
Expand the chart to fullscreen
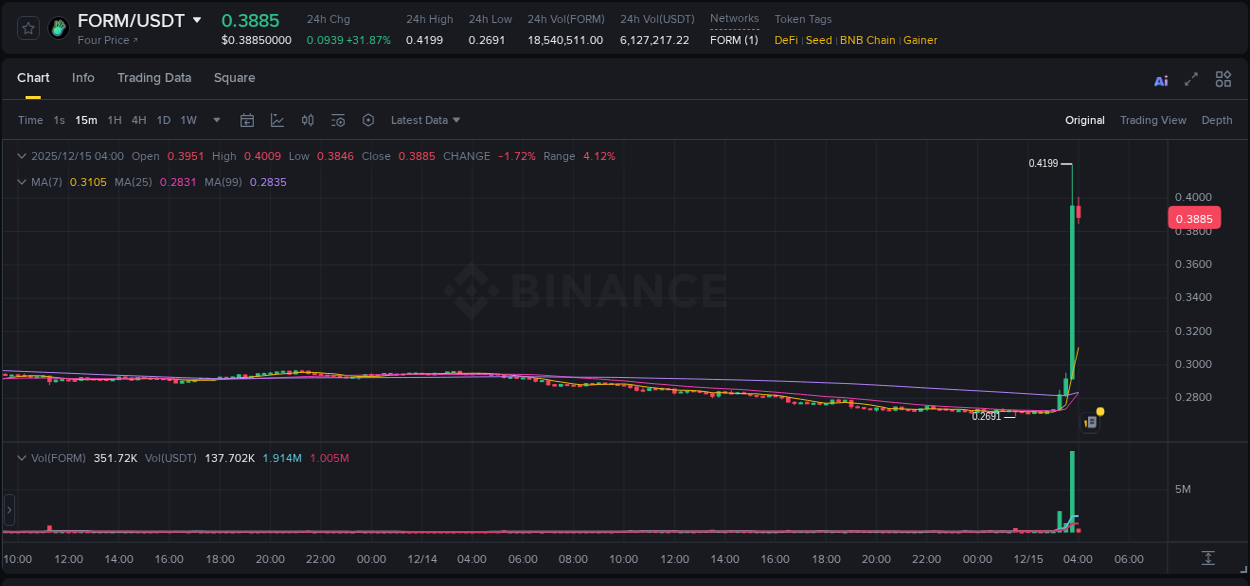[x=1190, y=78]
